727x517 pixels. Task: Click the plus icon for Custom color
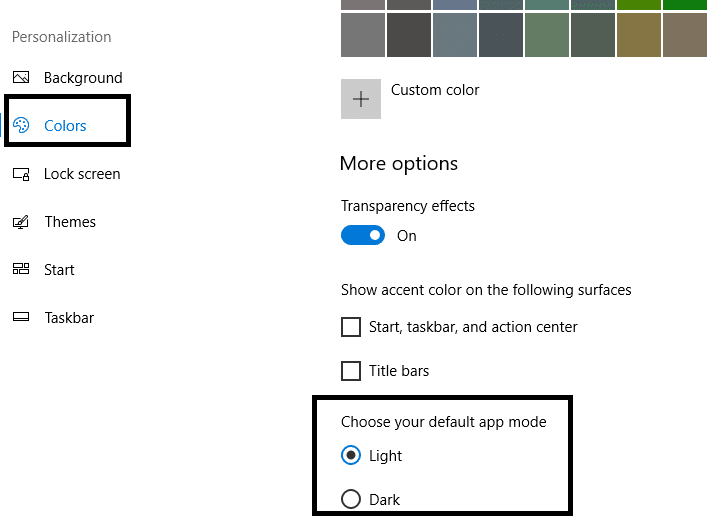[x=361, y=99]
